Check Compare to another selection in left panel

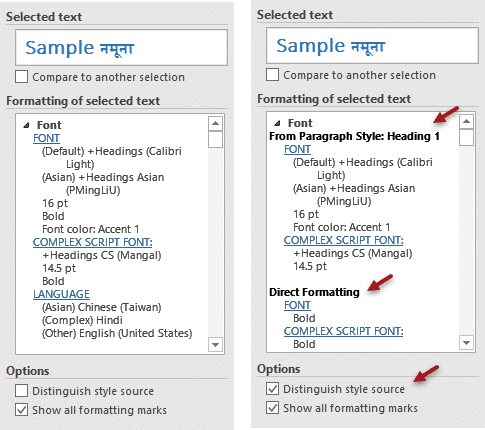(21, 77)
